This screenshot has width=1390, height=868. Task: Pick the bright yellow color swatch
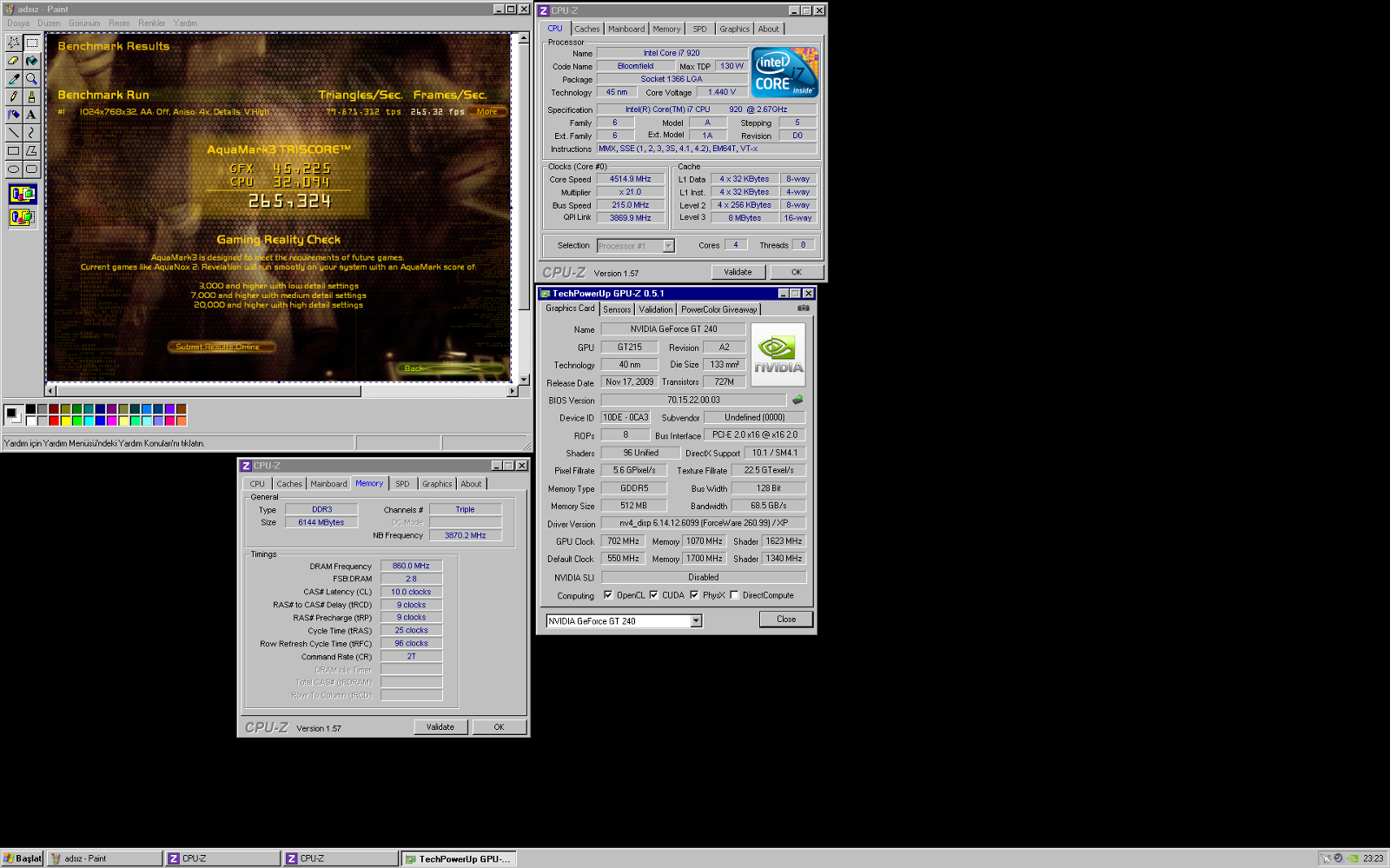point(66,421)
